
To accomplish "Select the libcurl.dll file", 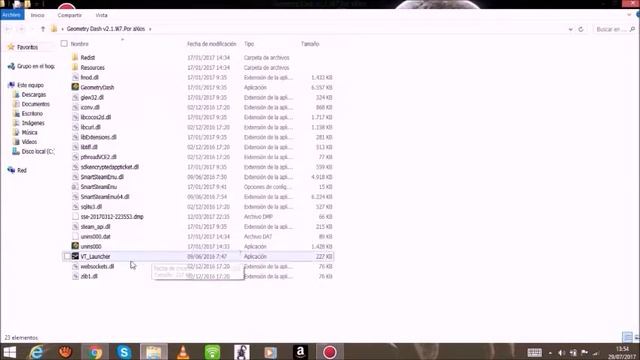I will pyautogui.click(x=90, y=127).
